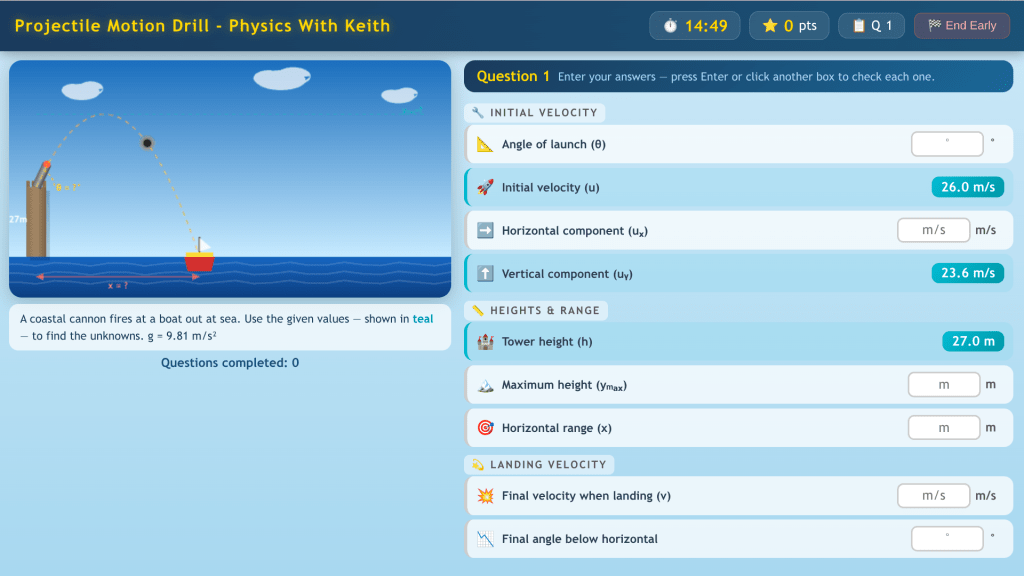The width and height of the screenshot is (1024, 576).
Task: Click the final angle below horizontal input
Action: click(947, 539)
